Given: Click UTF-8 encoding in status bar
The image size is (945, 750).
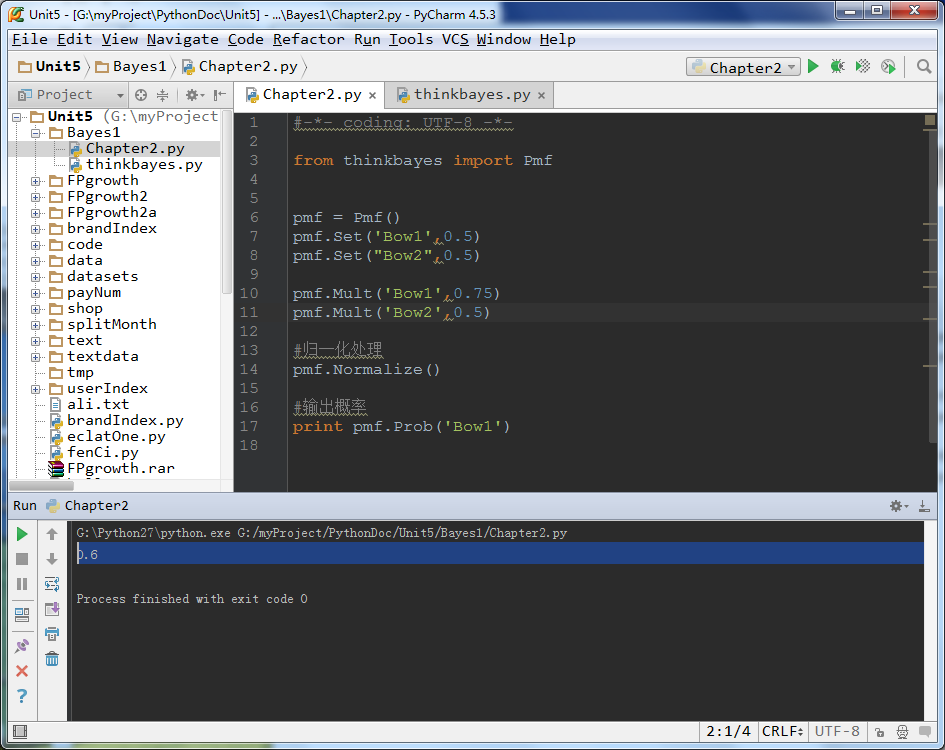Looking at the screenshot, I should [837, 731].
